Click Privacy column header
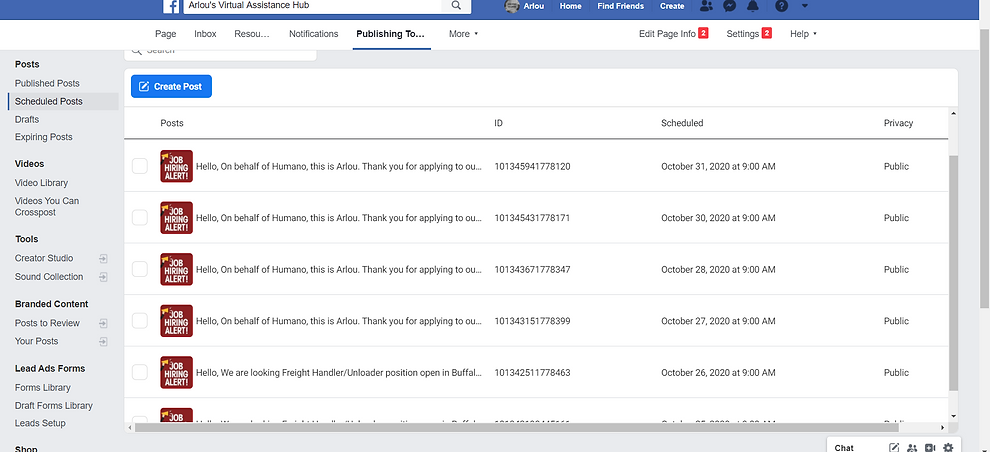The image size is (990, 452). (898, 123)
